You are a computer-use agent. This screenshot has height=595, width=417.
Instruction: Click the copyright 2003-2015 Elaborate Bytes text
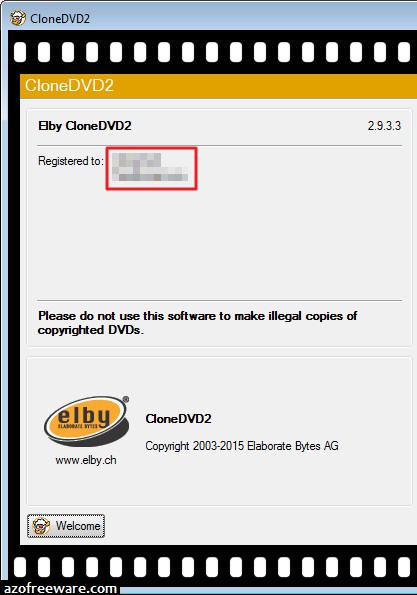click(x=242, y=445)
